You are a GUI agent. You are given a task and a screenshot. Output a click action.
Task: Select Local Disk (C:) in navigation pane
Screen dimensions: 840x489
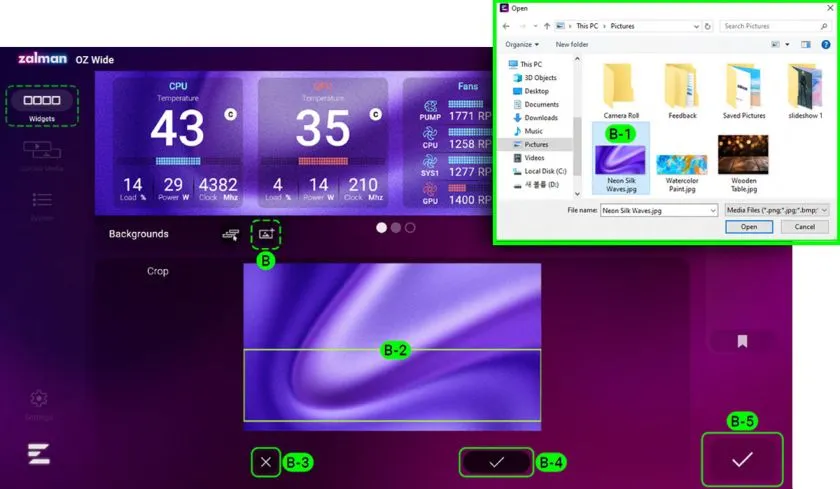click(545, 170)
